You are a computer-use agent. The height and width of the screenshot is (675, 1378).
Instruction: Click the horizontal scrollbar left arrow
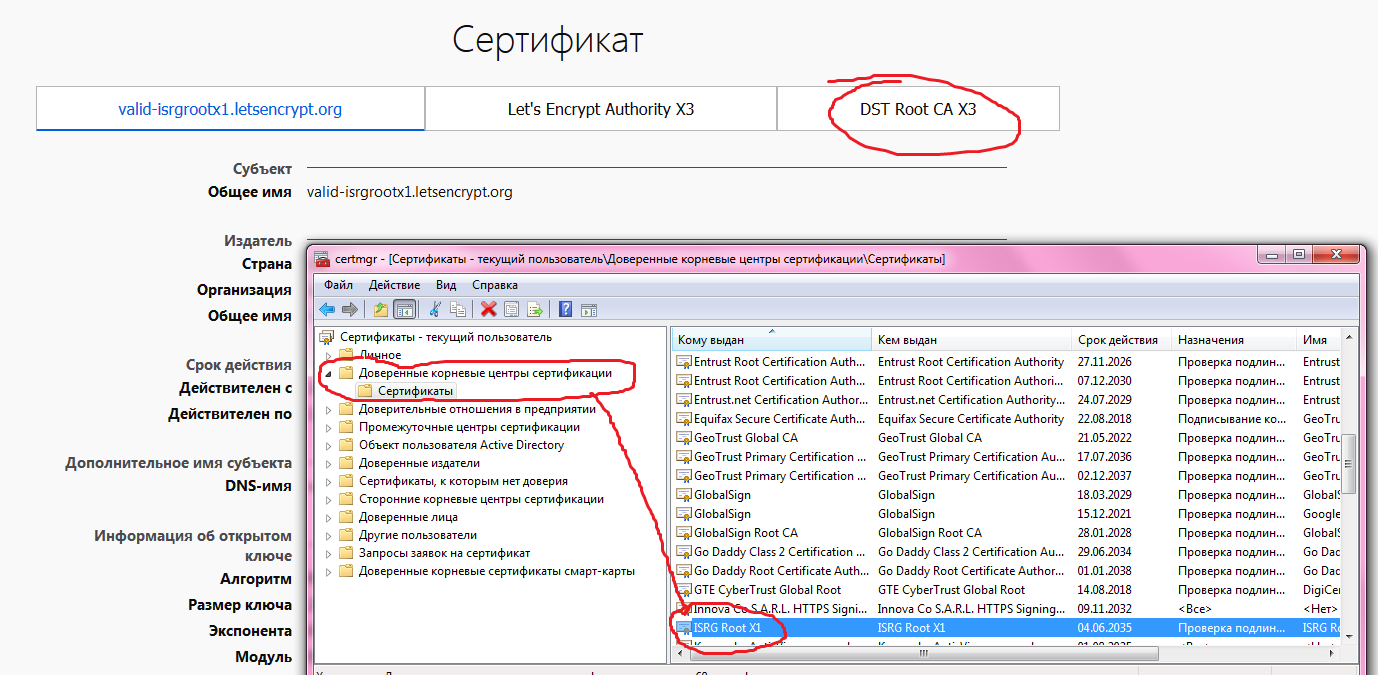coord(680,653)
